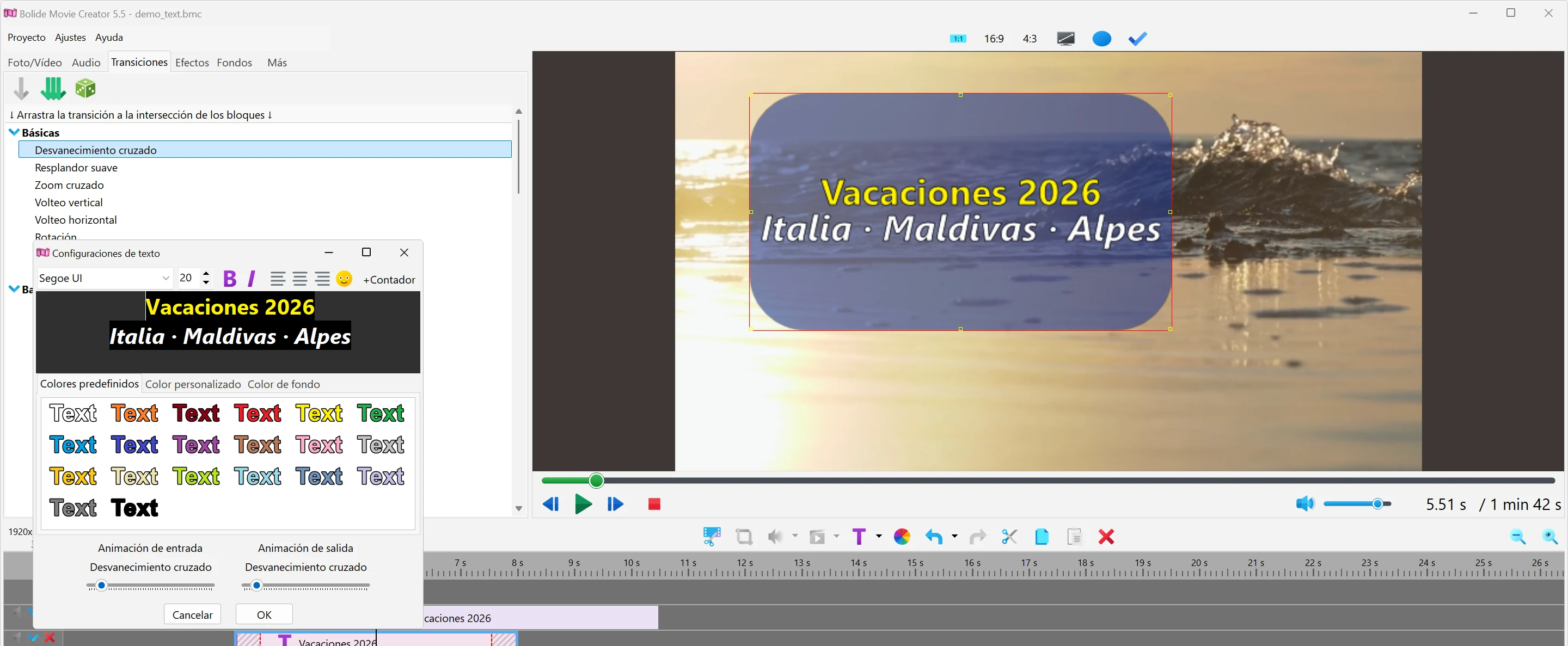The image size is (1568, 646).
Task: Switch to the Efectos tab
Action: (192, 62)
